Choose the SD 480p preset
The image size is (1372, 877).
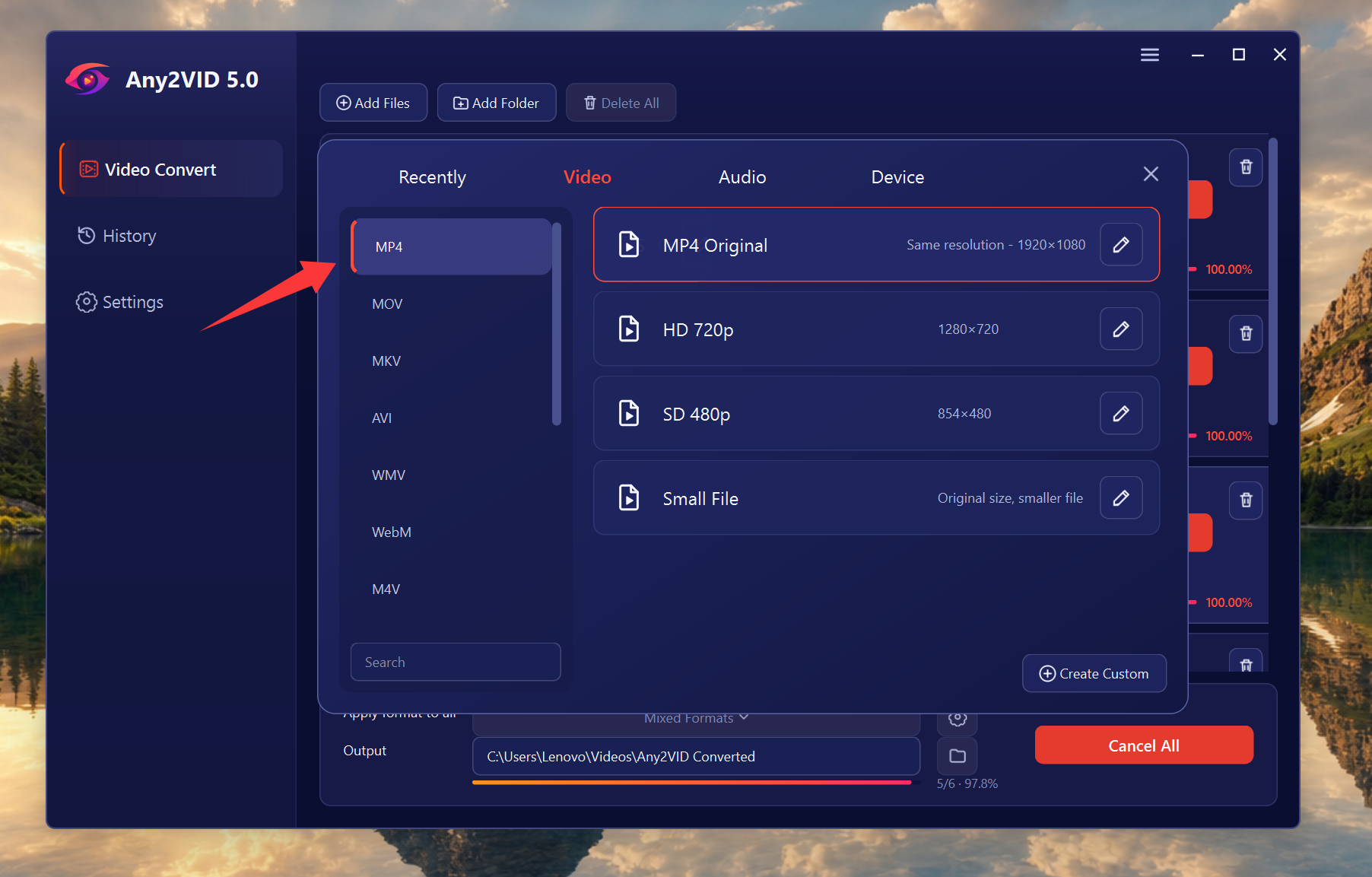pyautogui.click(x=876, y=414)
